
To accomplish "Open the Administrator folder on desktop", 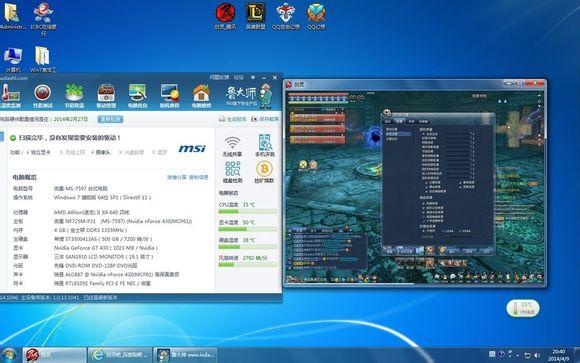I will point(13,17).
